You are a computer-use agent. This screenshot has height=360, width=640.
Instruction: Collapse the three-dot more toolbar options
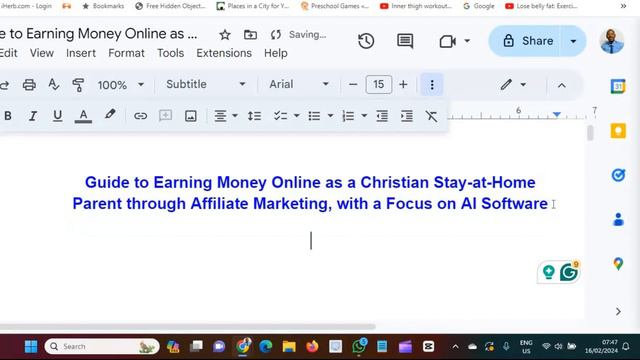coord(432,85)
